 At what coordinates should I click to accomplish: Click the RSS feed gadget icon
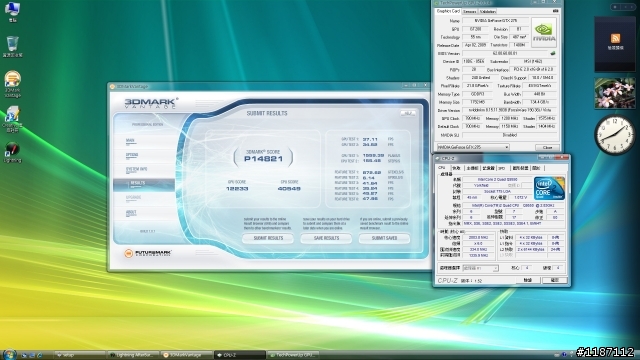(616, 38)
